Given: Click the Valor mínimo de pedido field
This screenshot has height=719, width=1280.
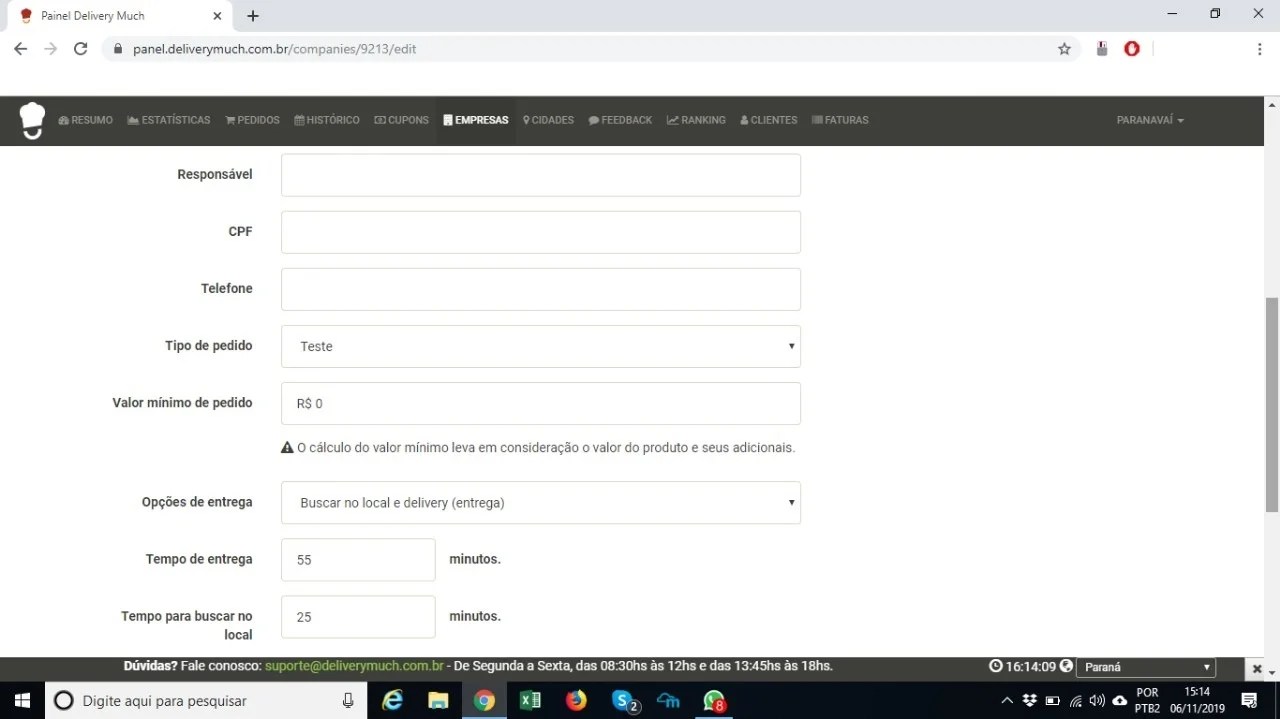Looking at the screenshot, I should click(x=541, y=403).
